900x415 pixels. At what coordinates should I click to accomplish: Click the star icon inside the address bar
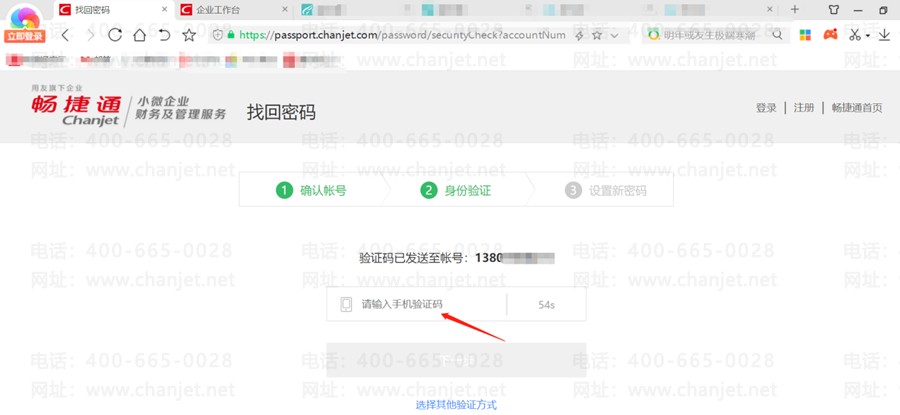597,36
